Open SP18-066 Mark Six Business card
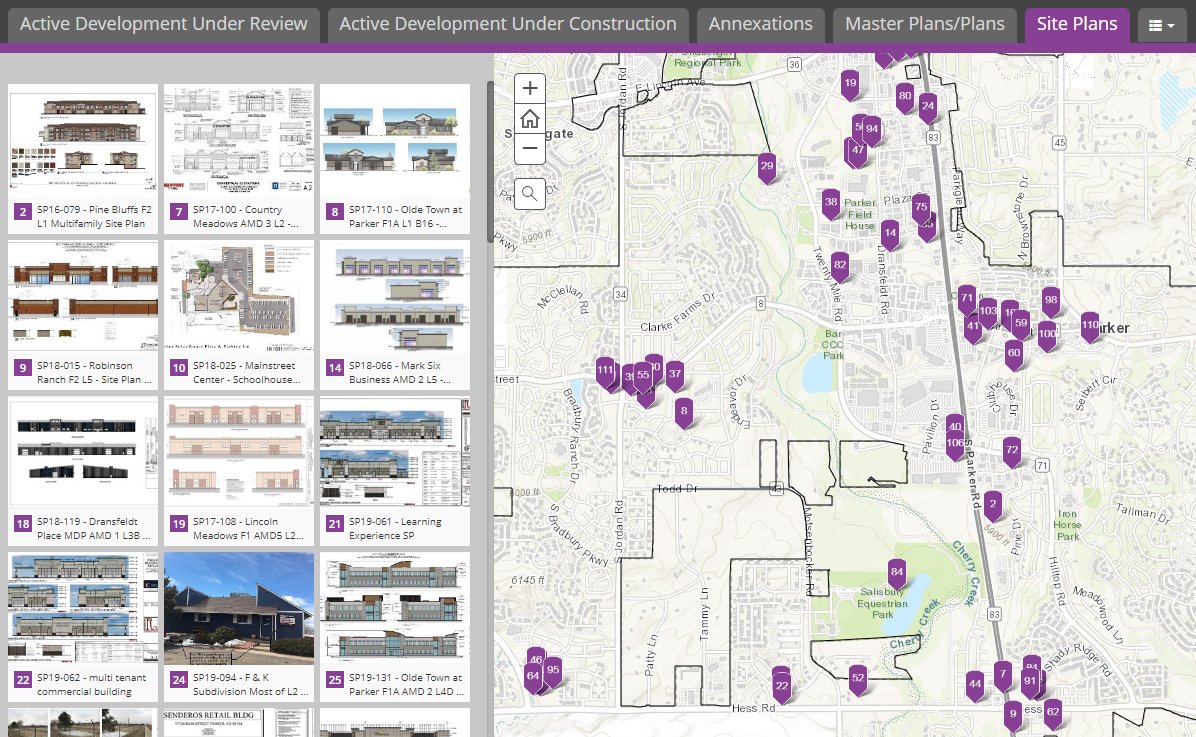This screenshot has height=737, width=1196. (395, 315)
